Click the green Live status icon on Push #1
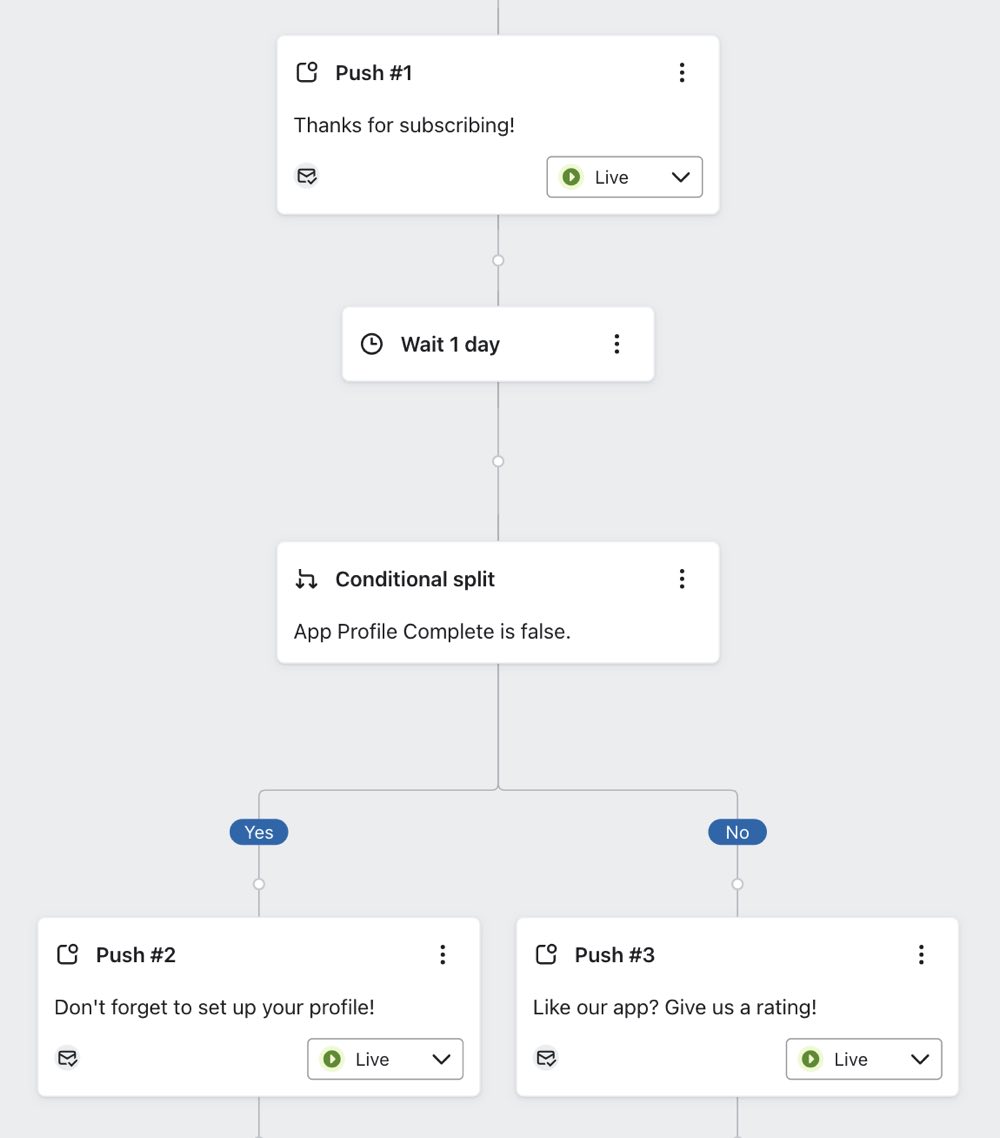Screen dimensions: 1000x1138 [571, 176]
